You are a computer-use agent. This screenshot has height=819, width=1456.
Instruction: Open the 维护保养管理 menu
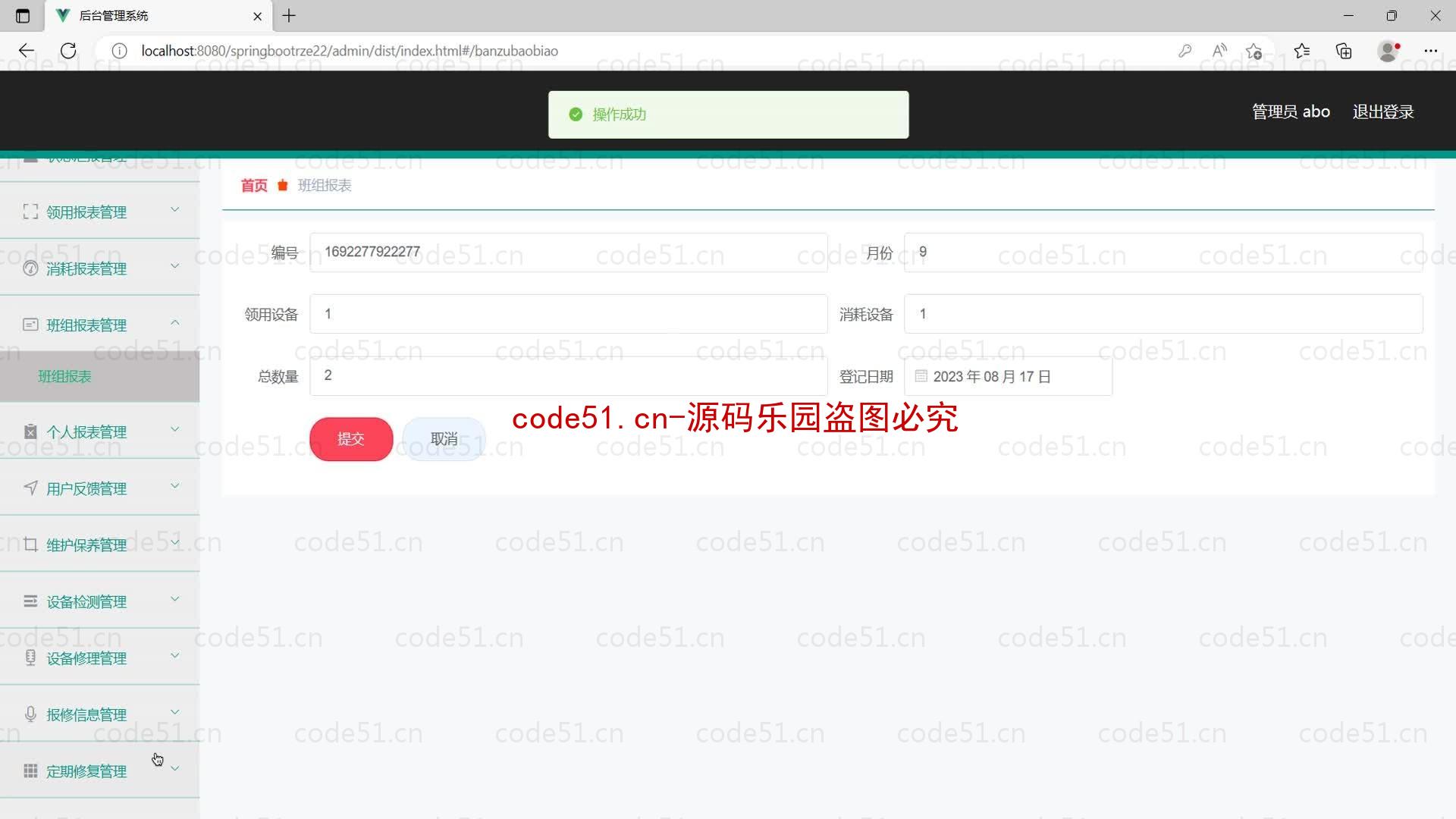[99, 544]
